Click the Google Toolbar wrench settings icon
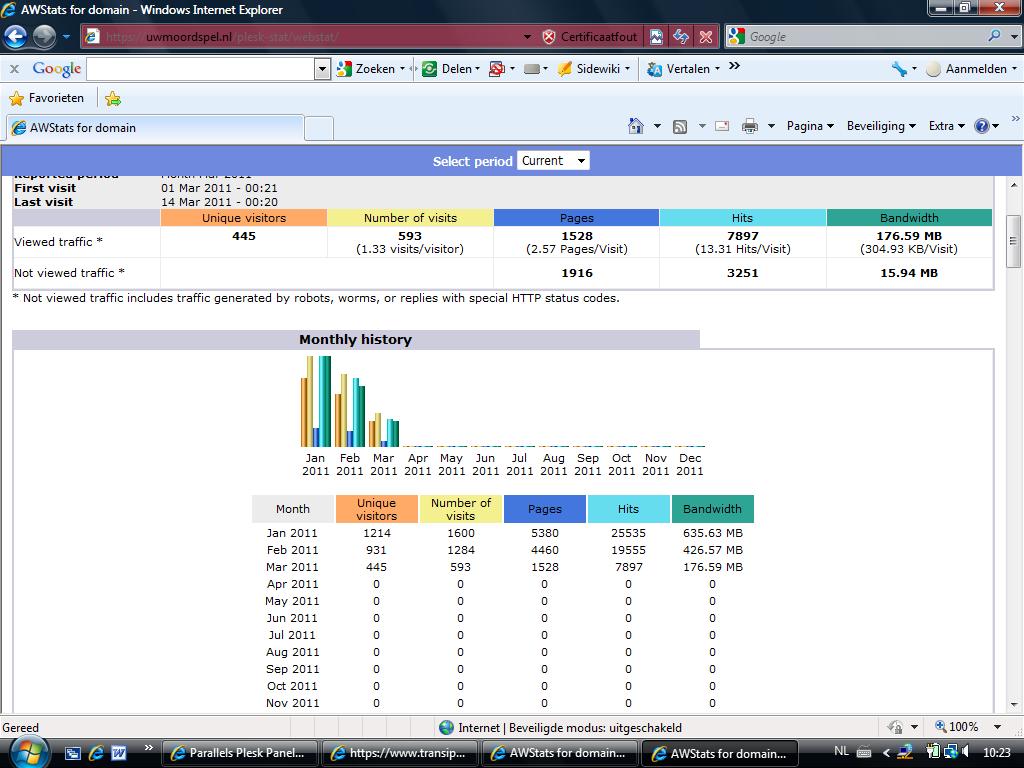Screen dimensions: 1024x768 [899, 69]
